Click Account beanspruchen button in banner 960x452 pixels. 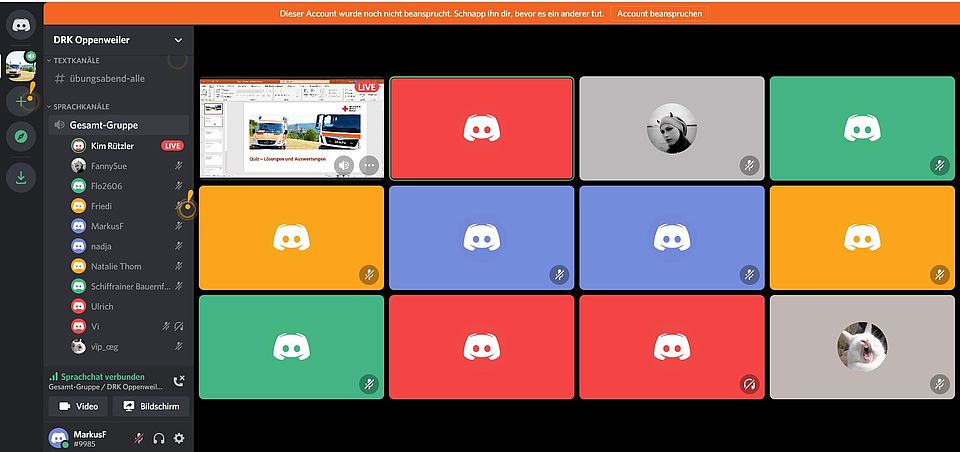[x=659, y=13]
